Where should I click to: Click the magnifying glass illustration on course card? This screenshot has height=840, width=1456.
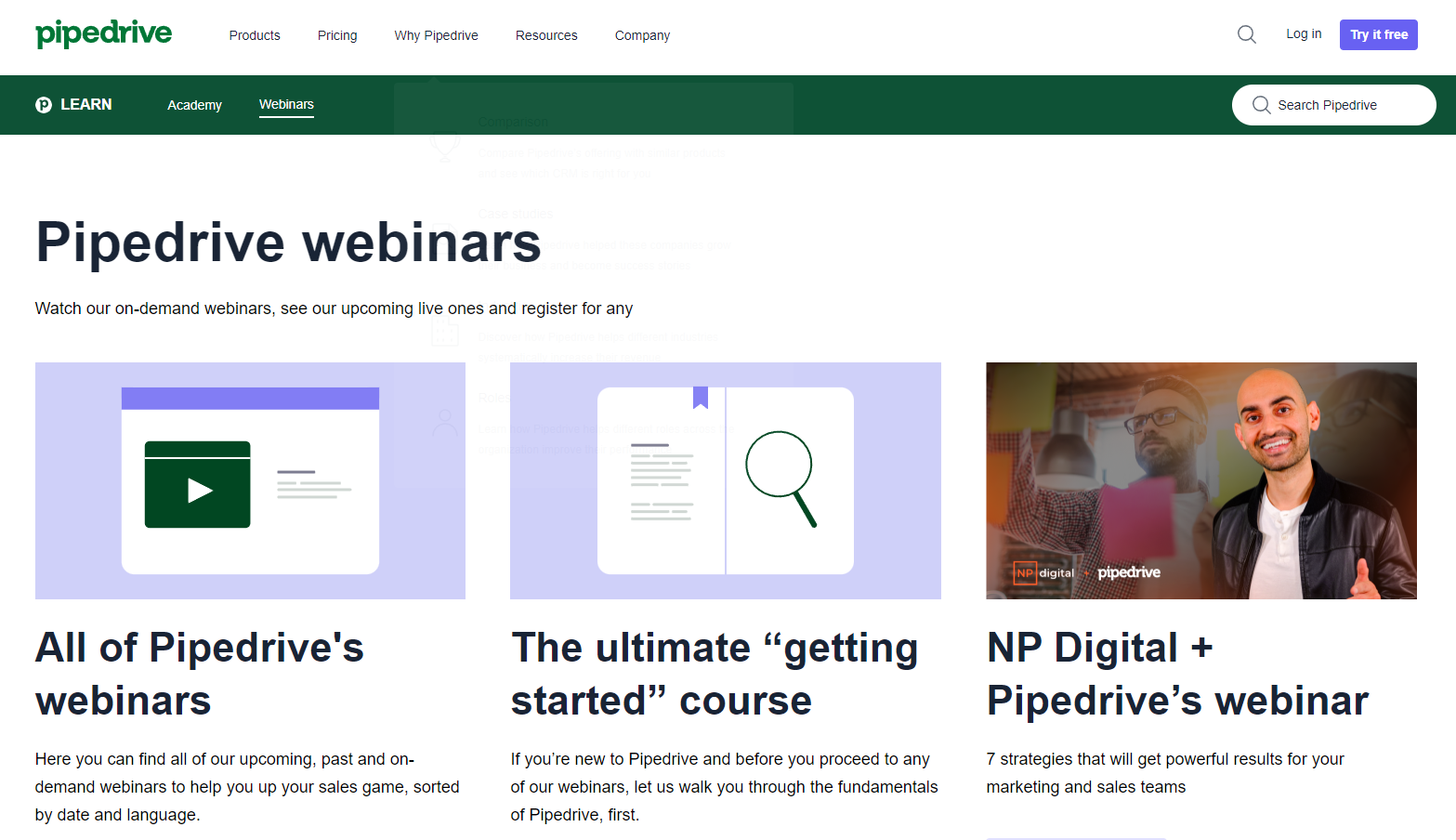(x=781, y=479)
